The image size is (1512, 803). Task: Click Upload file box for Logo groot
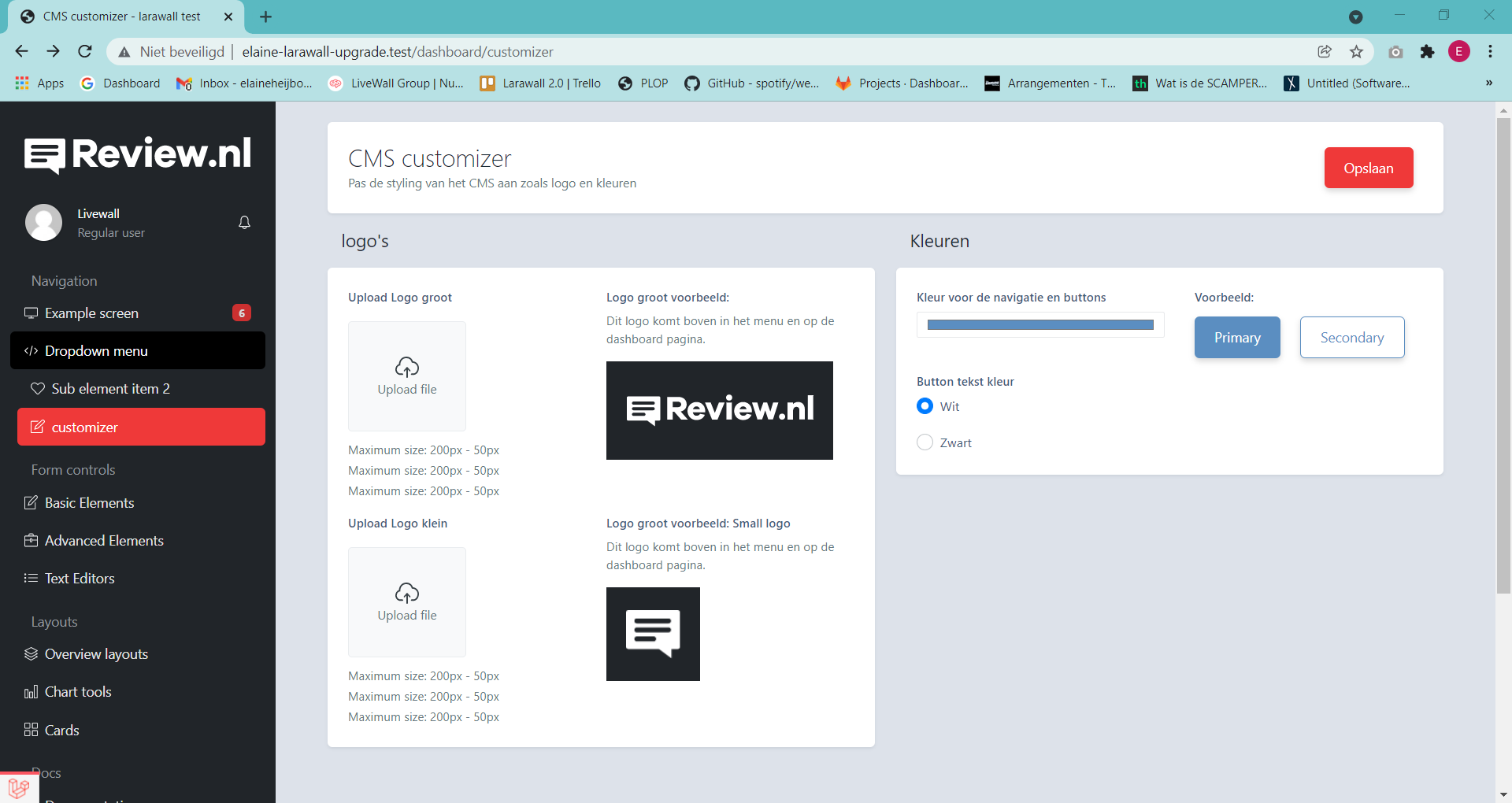coord(407,376)
